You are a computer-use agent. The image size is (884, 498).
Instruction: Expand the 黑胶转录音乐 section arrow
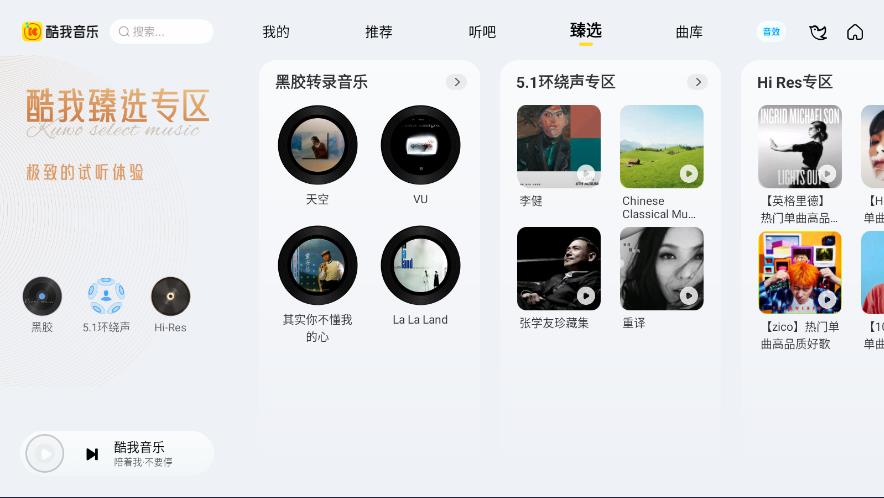click(457, 82)
